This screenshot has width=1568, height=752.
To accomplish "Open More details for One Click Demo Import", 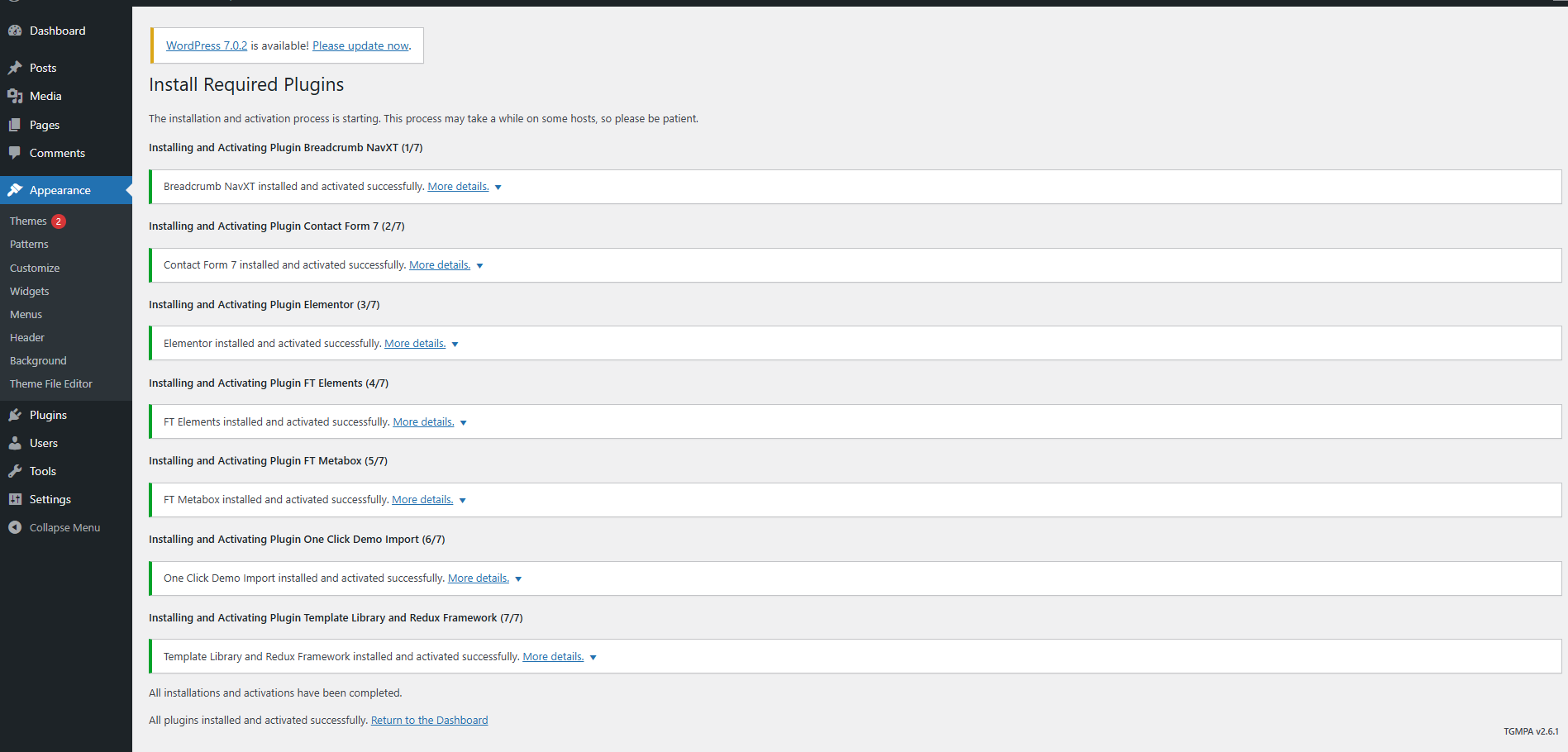I will [x=479, y=578].
